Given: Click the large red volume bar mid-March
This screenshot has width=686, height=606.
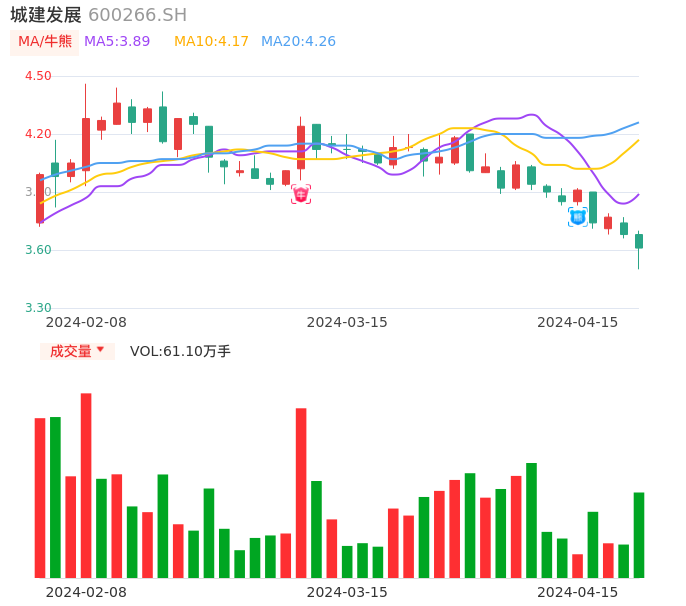Looking at the screenshot, I should (x=301, y=493).
